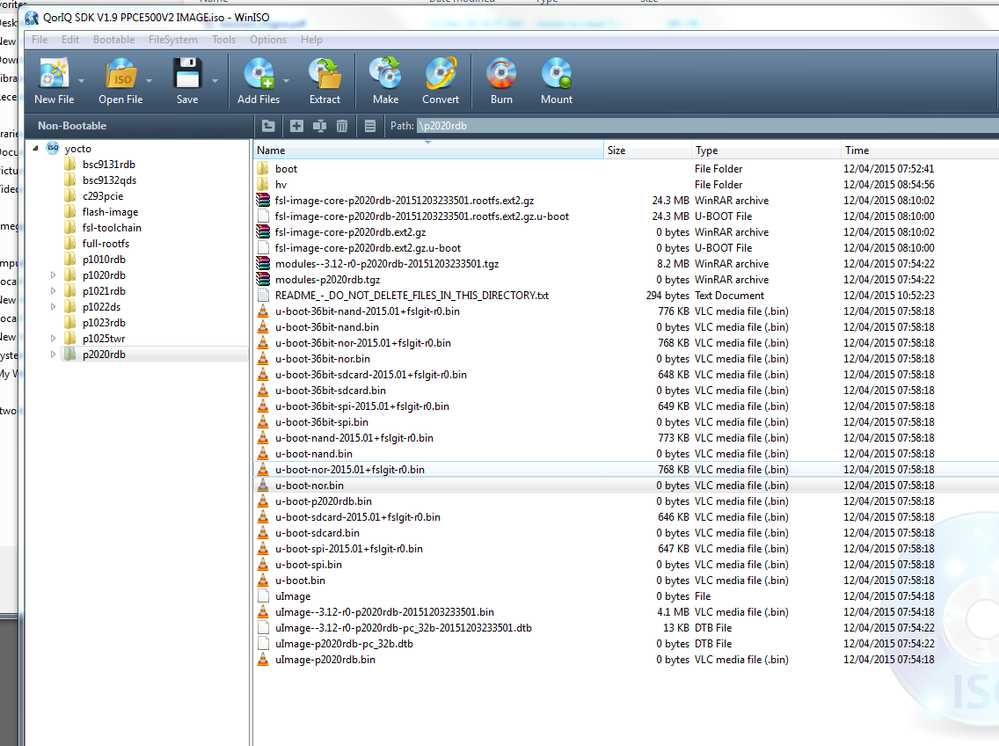Click the rename icon in path bar
This screenshot has width=999, height=746.
click(x=319, y=126)
